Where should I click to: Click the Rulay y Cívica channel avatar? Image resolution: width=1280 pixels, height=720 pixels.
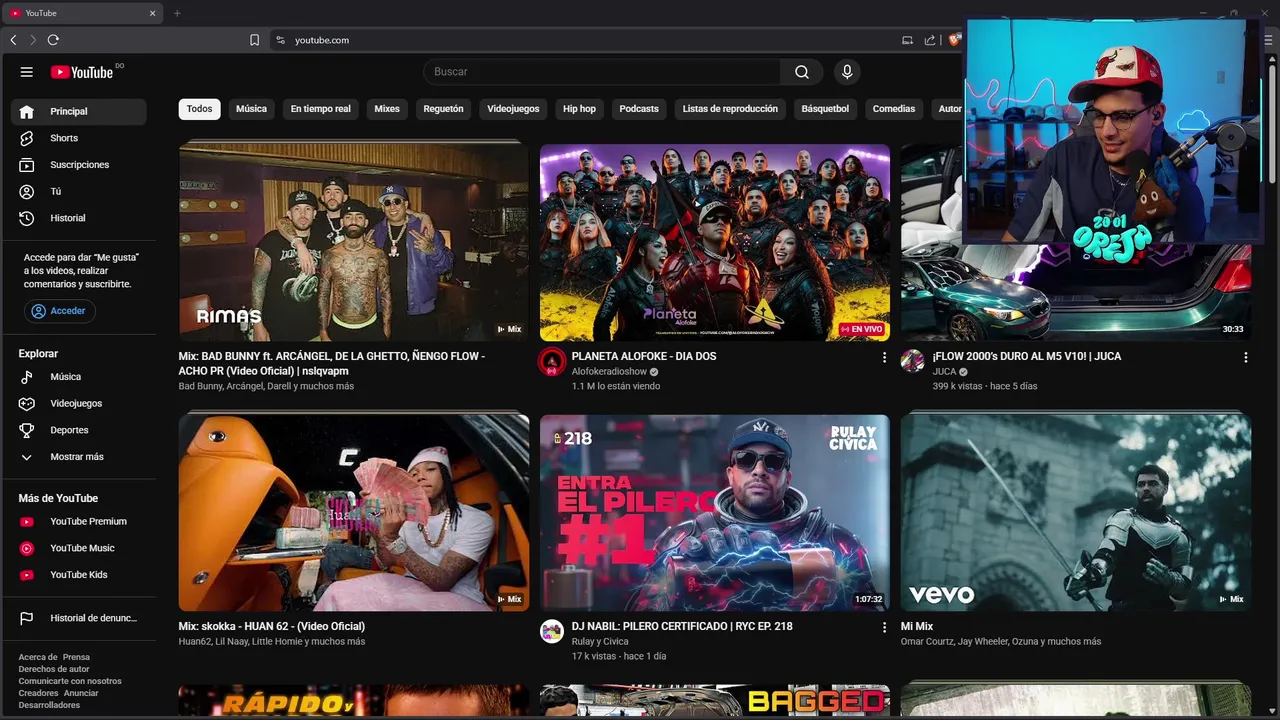click(552, 631)
